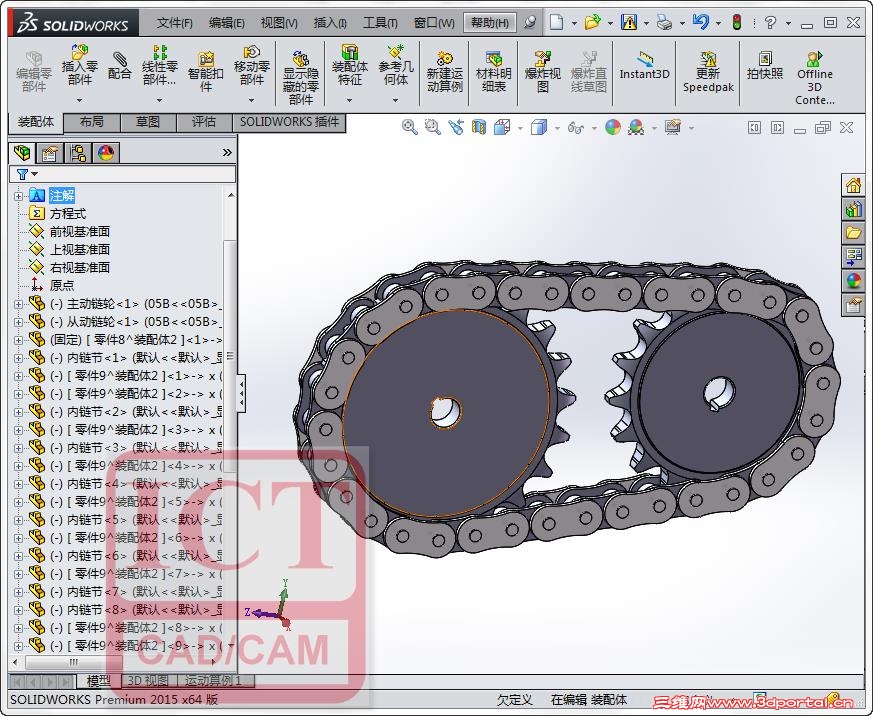This screenshot has width=873, height=716.
Task: Switch to the 3D 视图 bottom tab
Action: pos(148,680)
